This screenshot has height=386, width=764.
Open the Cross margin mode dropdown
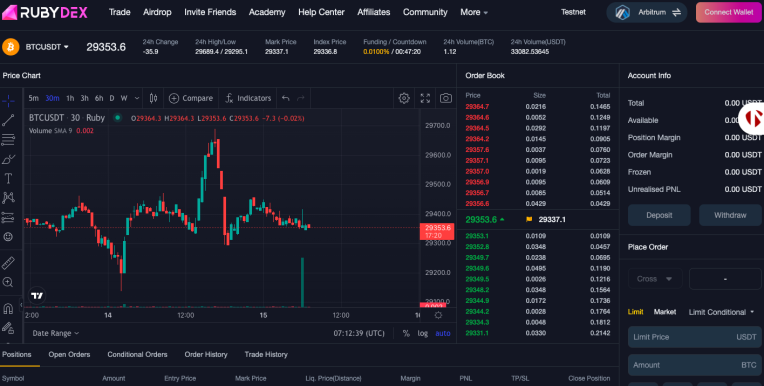[x=654, y=279]
